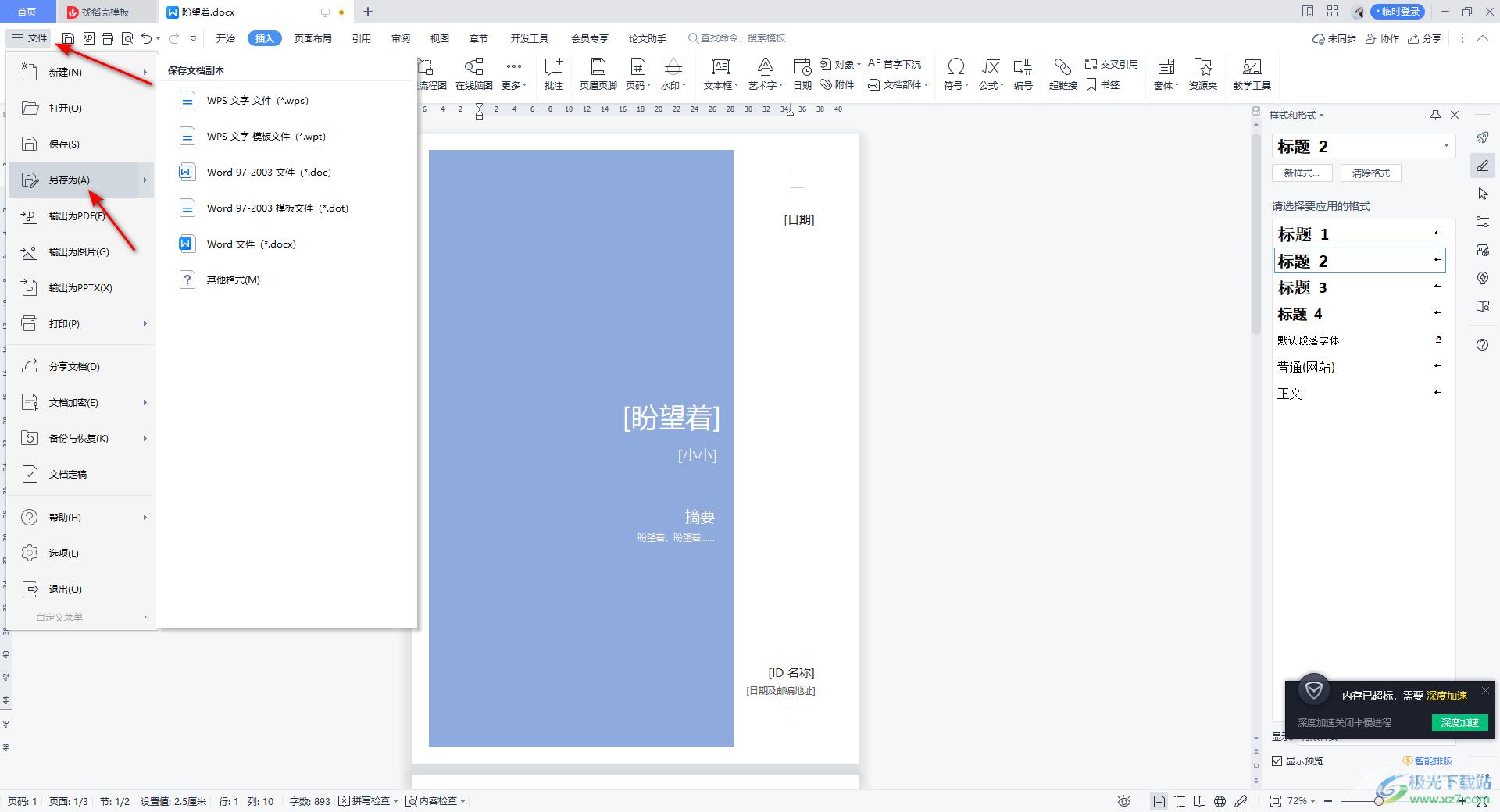This screenshot has width=1500, height=812.
Task: Click fullscreen icon beside zoom percentage
Action: pyautogui.click(x=1276, y=801)
